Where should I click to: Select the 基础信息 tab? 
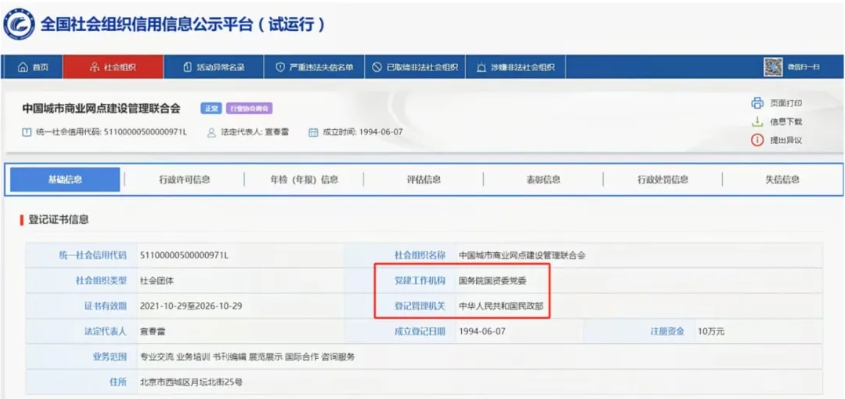pyautogui.click(x=65, y=180)
